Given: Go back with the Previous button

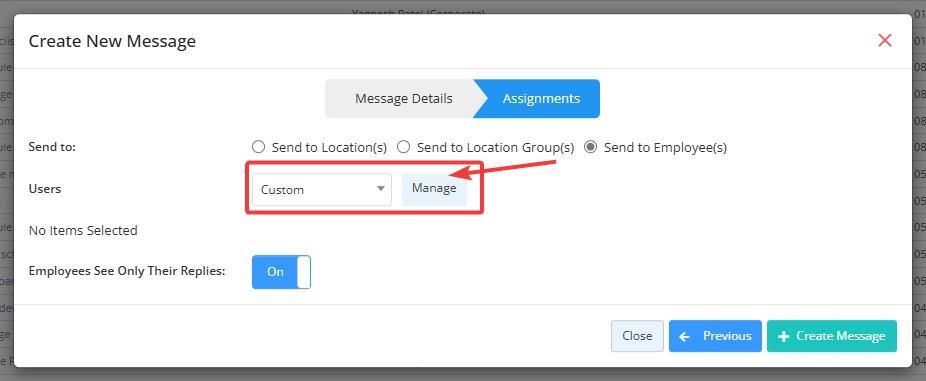Looking at the screenshot, I should pos(715,336).
